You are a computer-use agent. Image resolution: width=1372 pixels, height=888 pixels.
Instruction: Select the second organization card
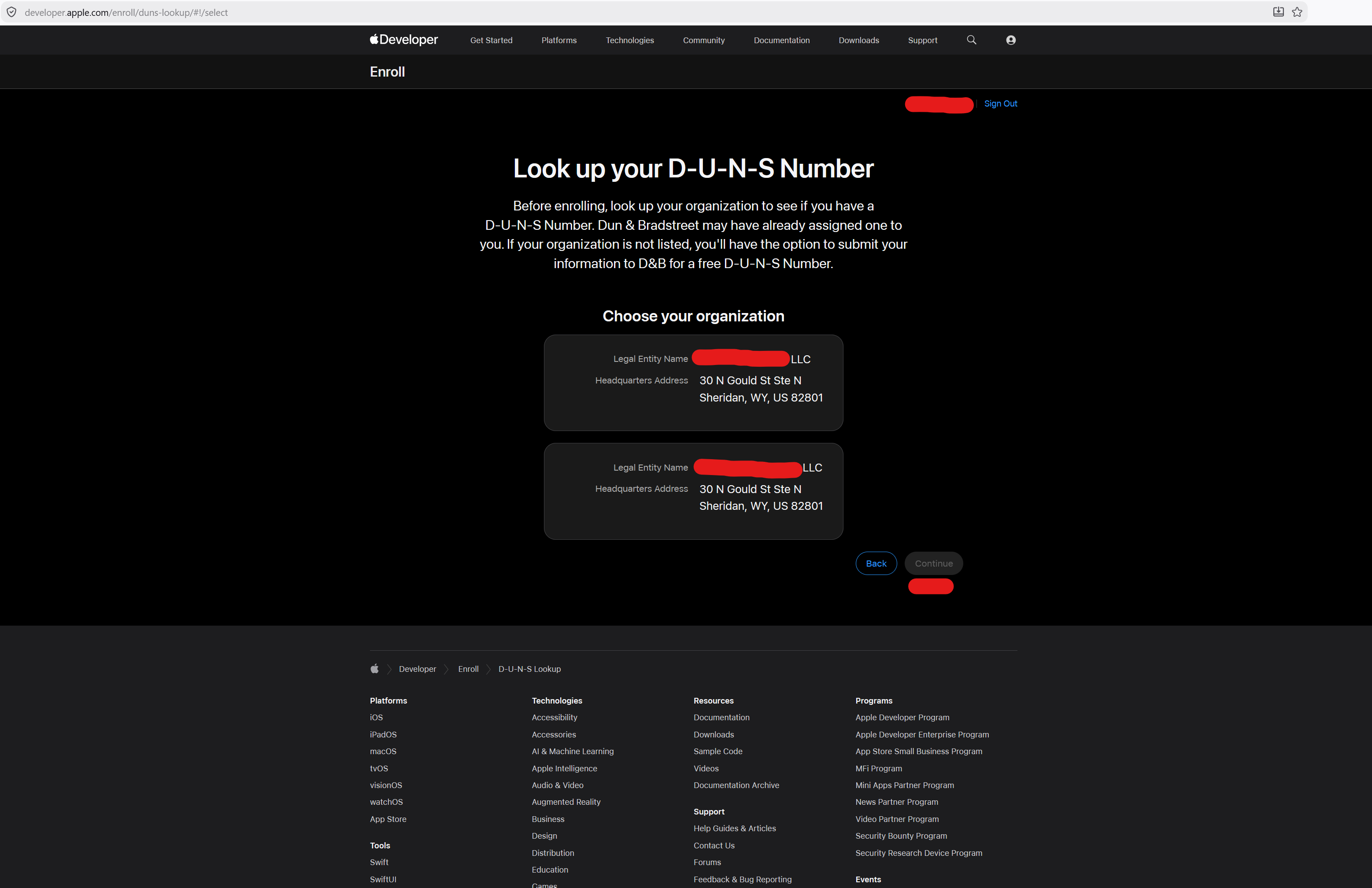point(693,491)
